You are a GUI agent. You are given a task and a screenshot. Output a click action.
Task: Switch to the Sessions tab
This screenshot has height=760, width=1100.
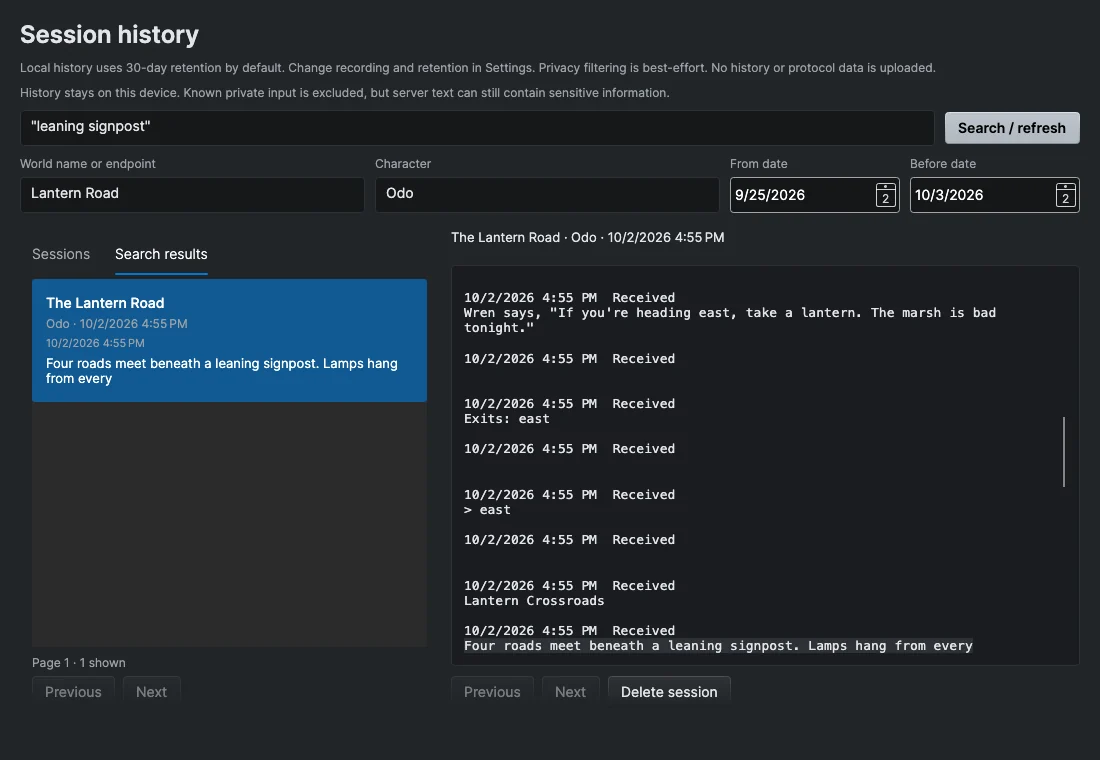pos(61,254)
